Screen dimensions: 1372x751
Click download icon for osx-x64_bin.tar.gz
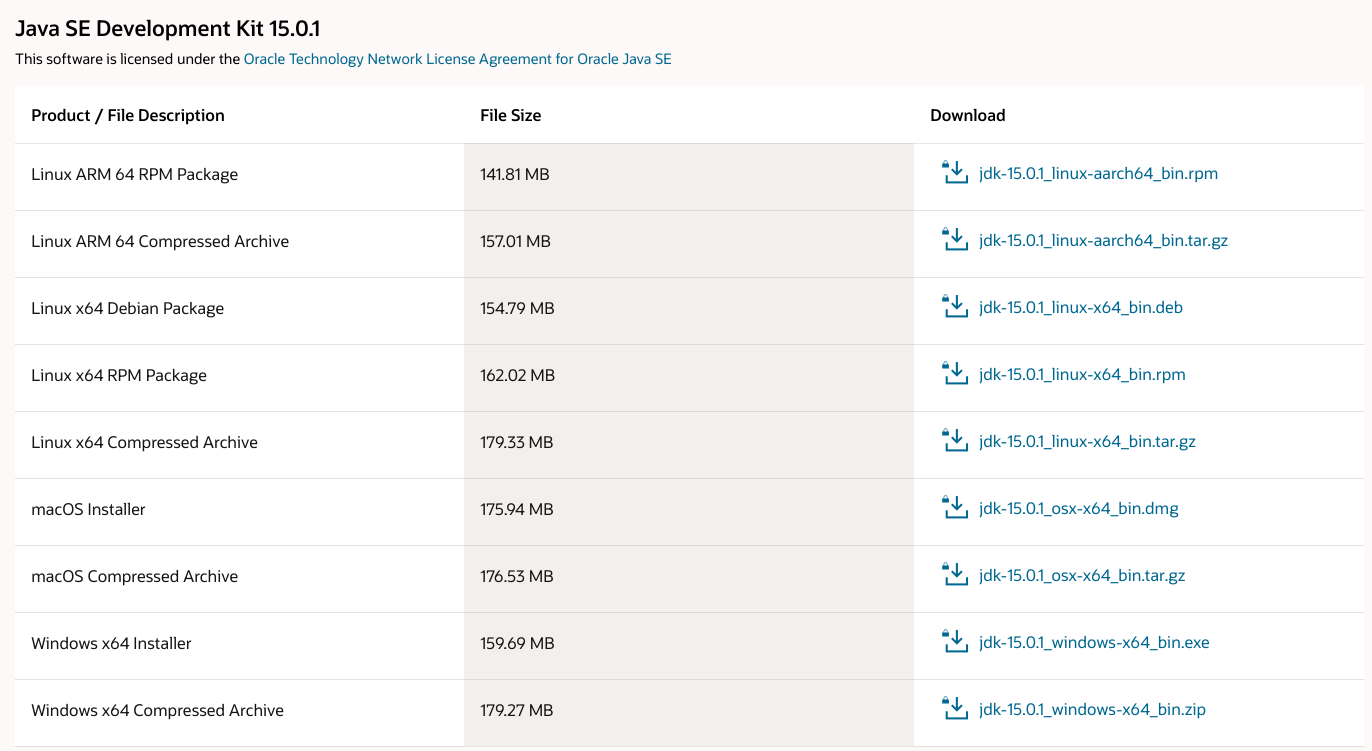(956, 574)
